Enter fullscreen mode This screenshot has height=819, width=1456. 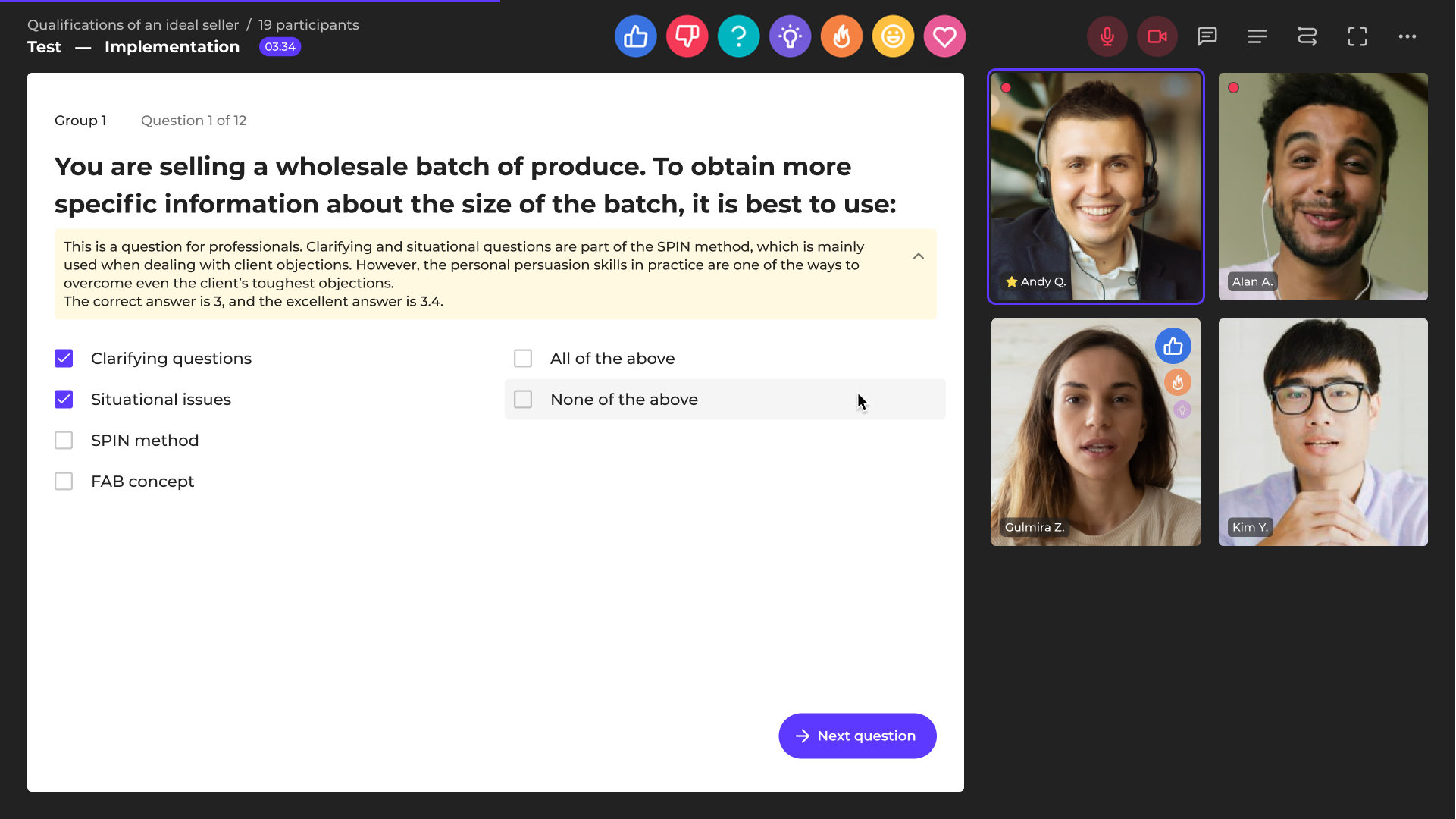[x=1357, y=36]
